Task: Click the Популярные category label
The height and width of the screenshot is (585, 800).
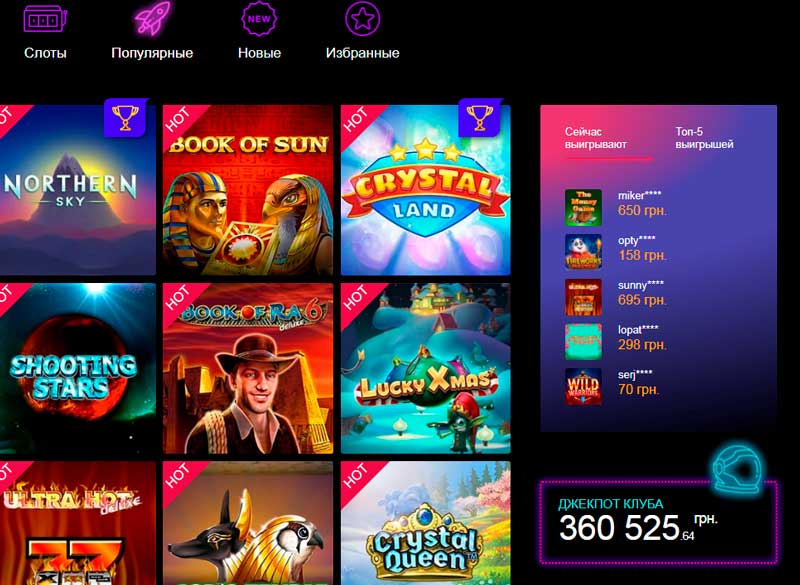Action: [x=152, y=53]
